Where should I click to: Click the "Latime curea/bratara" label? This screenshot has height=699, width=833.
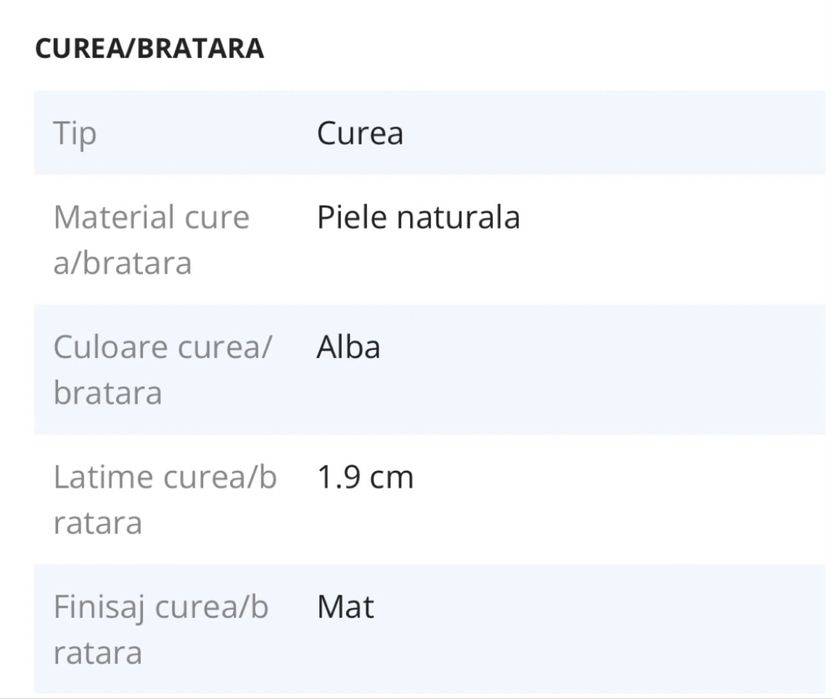[x=165, y=500]
